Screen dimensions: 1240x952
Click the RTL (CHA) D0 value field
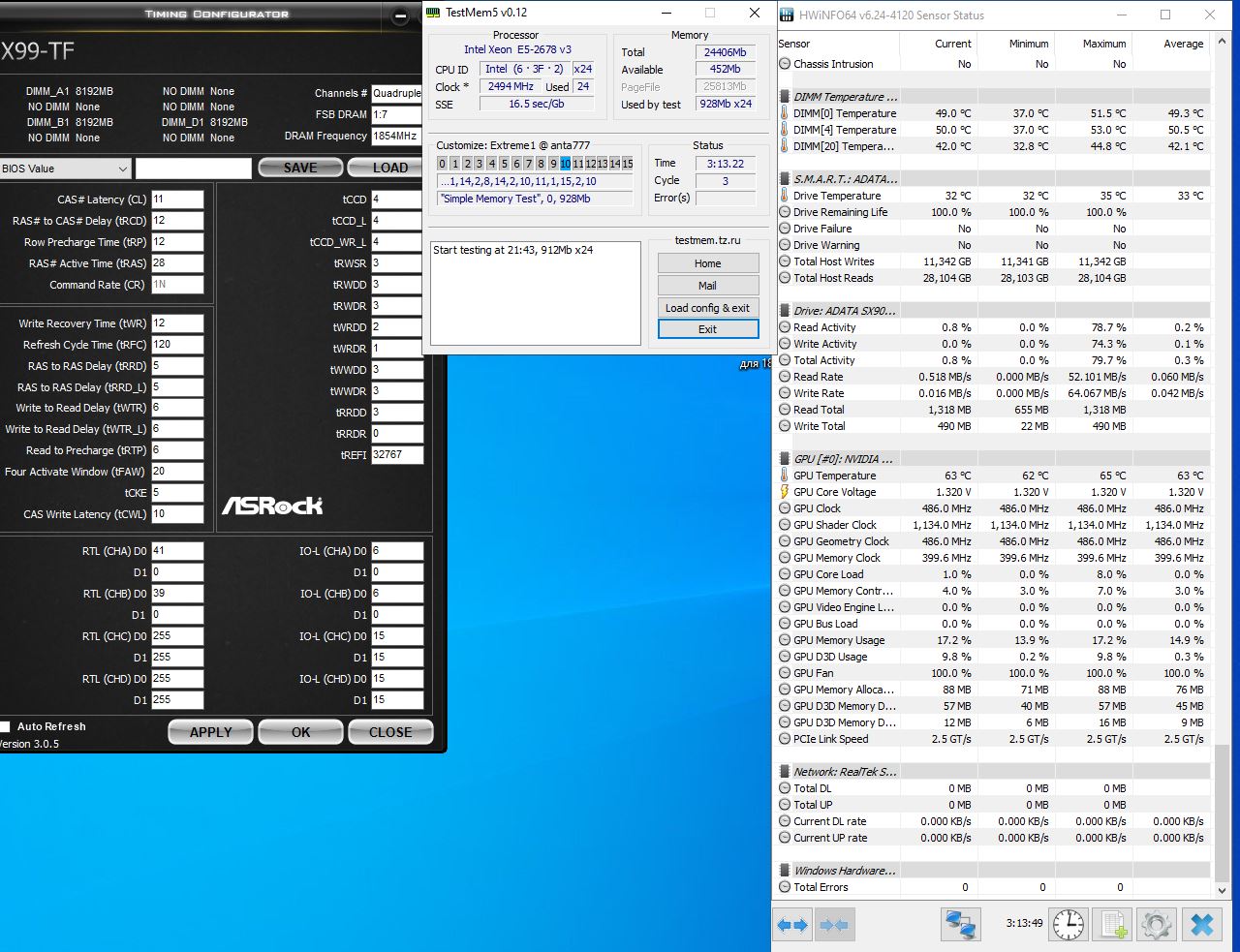pos(177,551)
